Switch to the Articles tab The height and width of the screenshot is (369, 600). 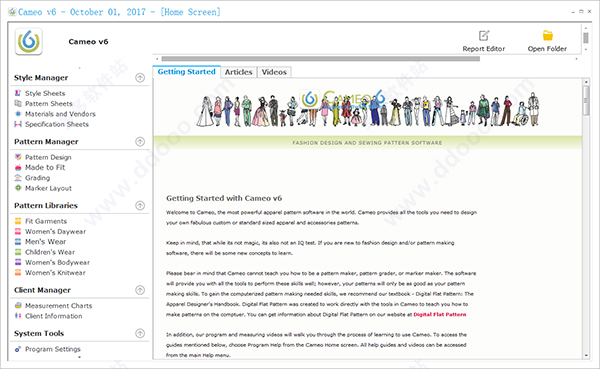(238, 72)
